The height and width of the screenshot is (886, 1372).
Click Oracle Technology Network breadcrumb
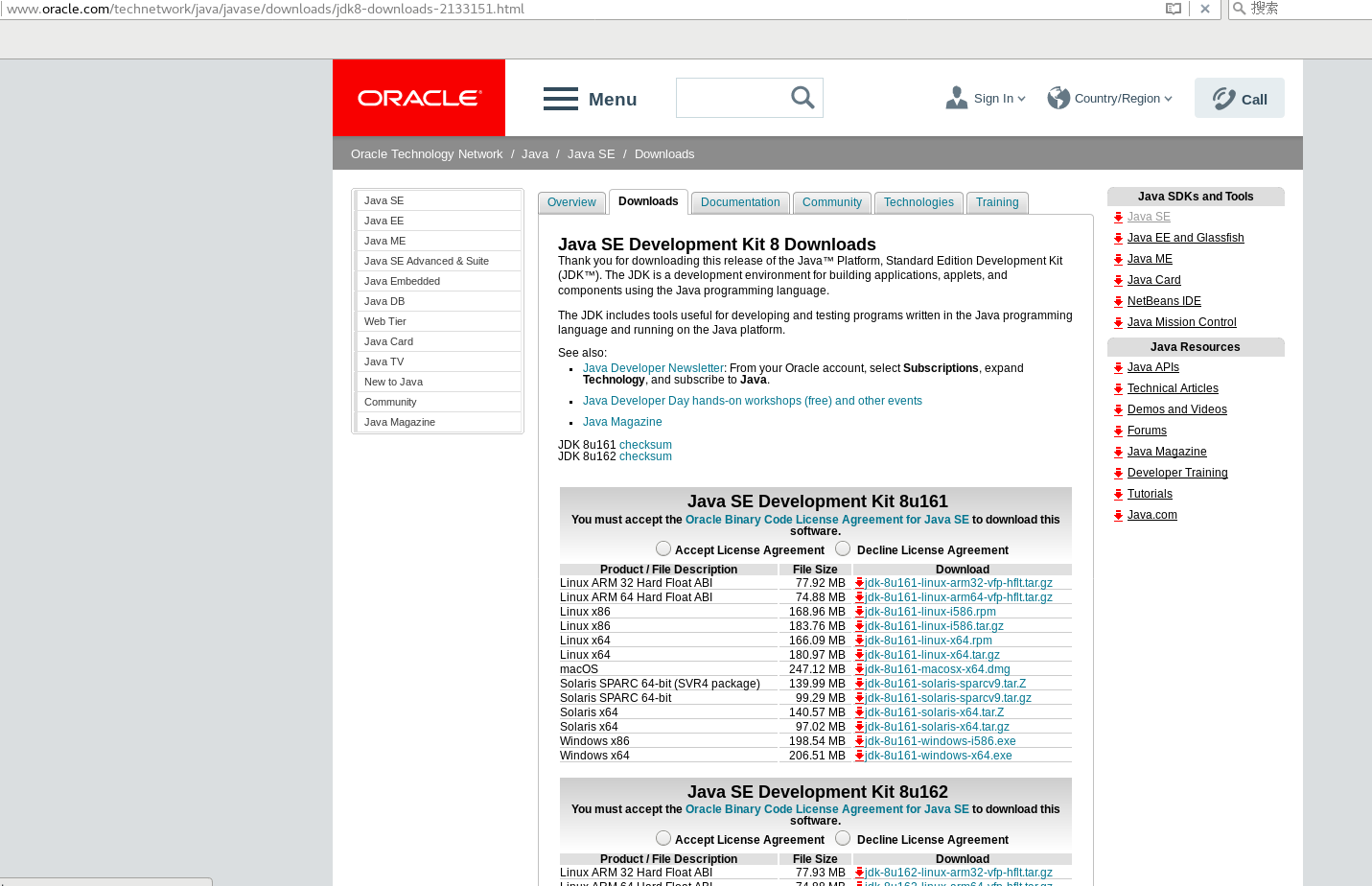point(427,153)
